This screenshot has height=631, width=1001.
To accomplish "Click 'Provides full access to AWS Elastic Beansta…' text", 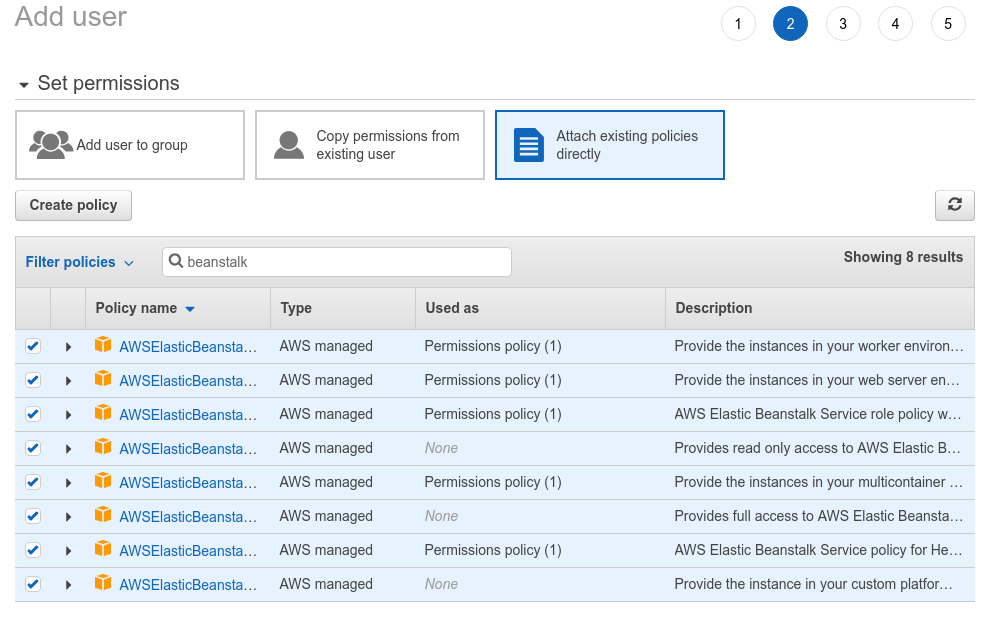I will pos(818,516).
